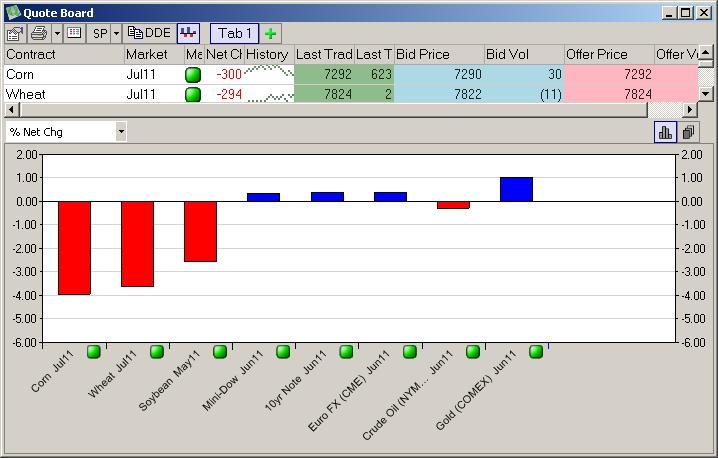This screenshot has width=718, height=458.
Task: Click green indicator below Gold (COMEX) bar
Action: (x=536, y=351)
